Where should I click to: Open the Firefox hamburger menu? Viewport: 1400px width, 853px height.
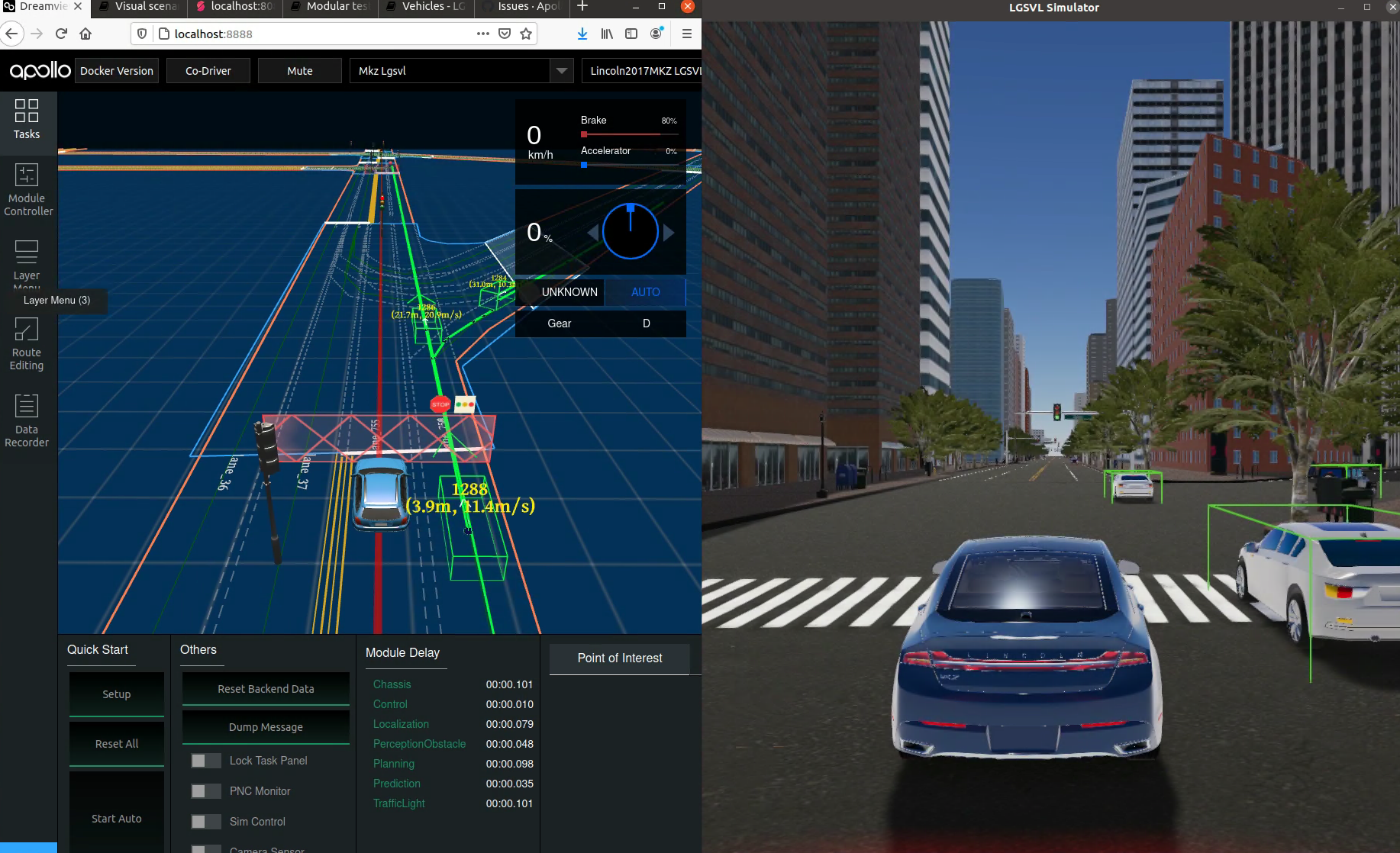(686, 34)
